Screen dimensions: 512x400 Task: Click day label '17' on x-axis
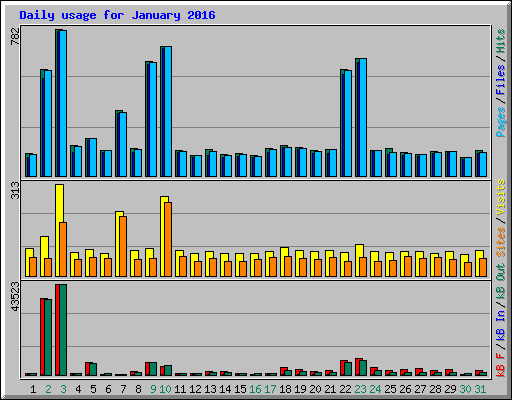(270, 389)
